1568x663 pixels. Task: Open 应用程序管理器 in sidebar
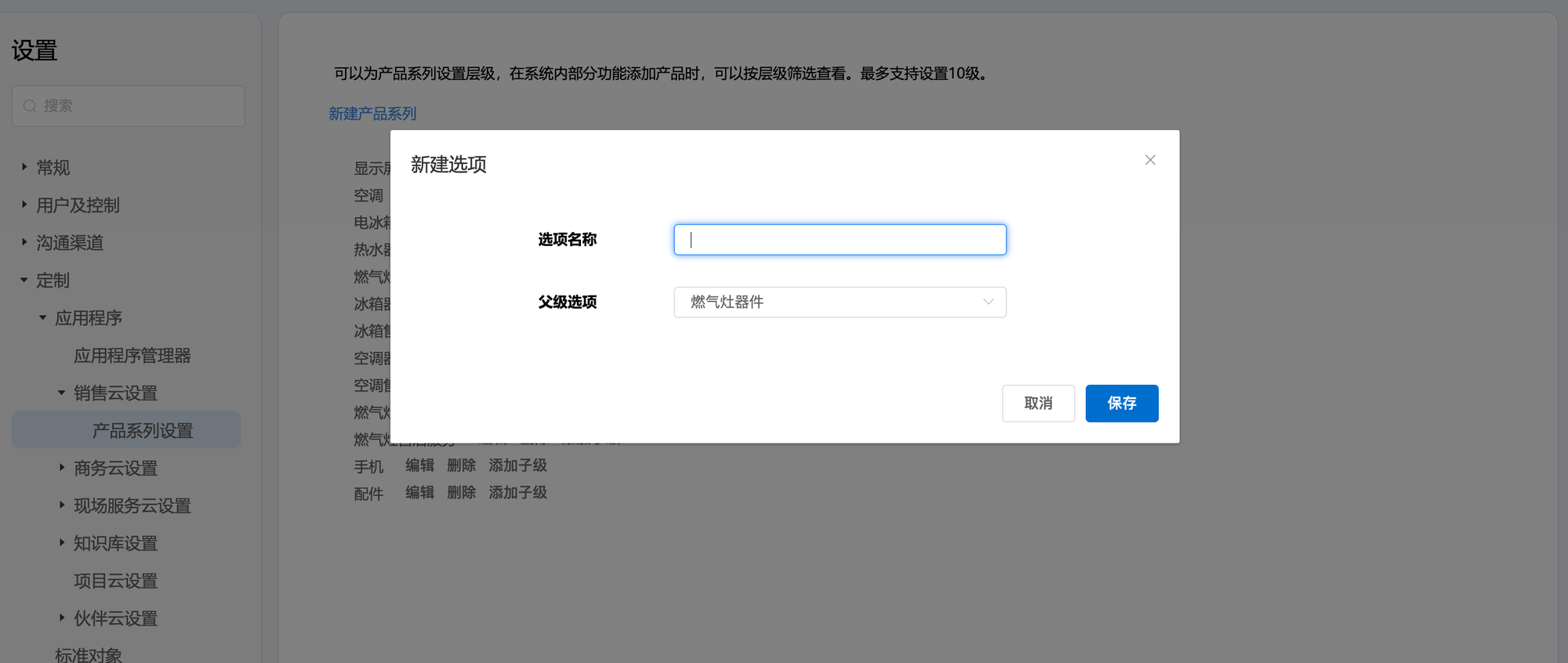point(132,356)
